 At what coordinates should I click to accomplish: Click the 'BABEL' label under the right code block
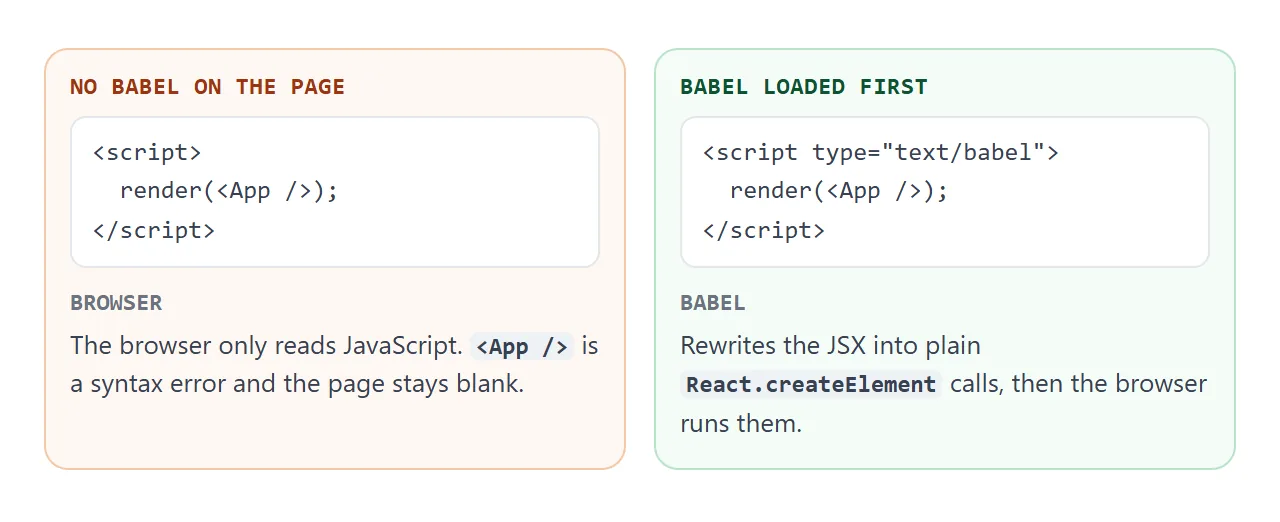click(713, 303)
